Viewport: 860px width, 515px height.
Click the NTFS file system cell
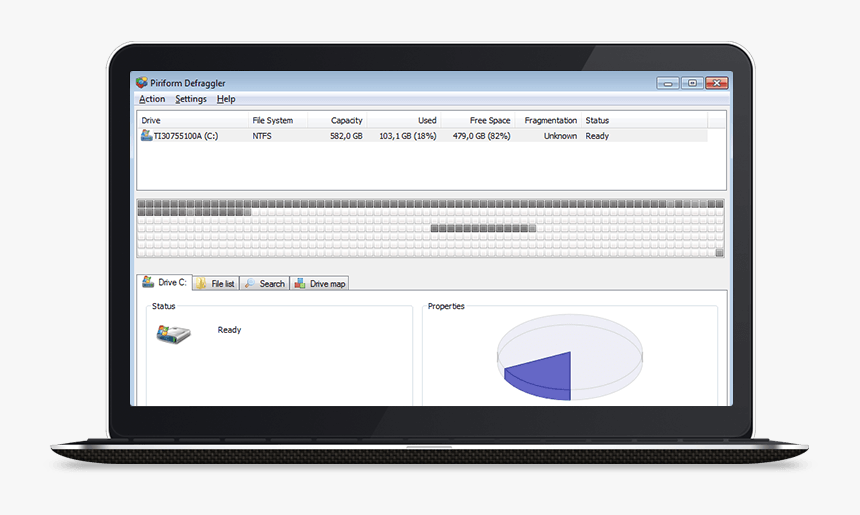(x=262, y=135)
